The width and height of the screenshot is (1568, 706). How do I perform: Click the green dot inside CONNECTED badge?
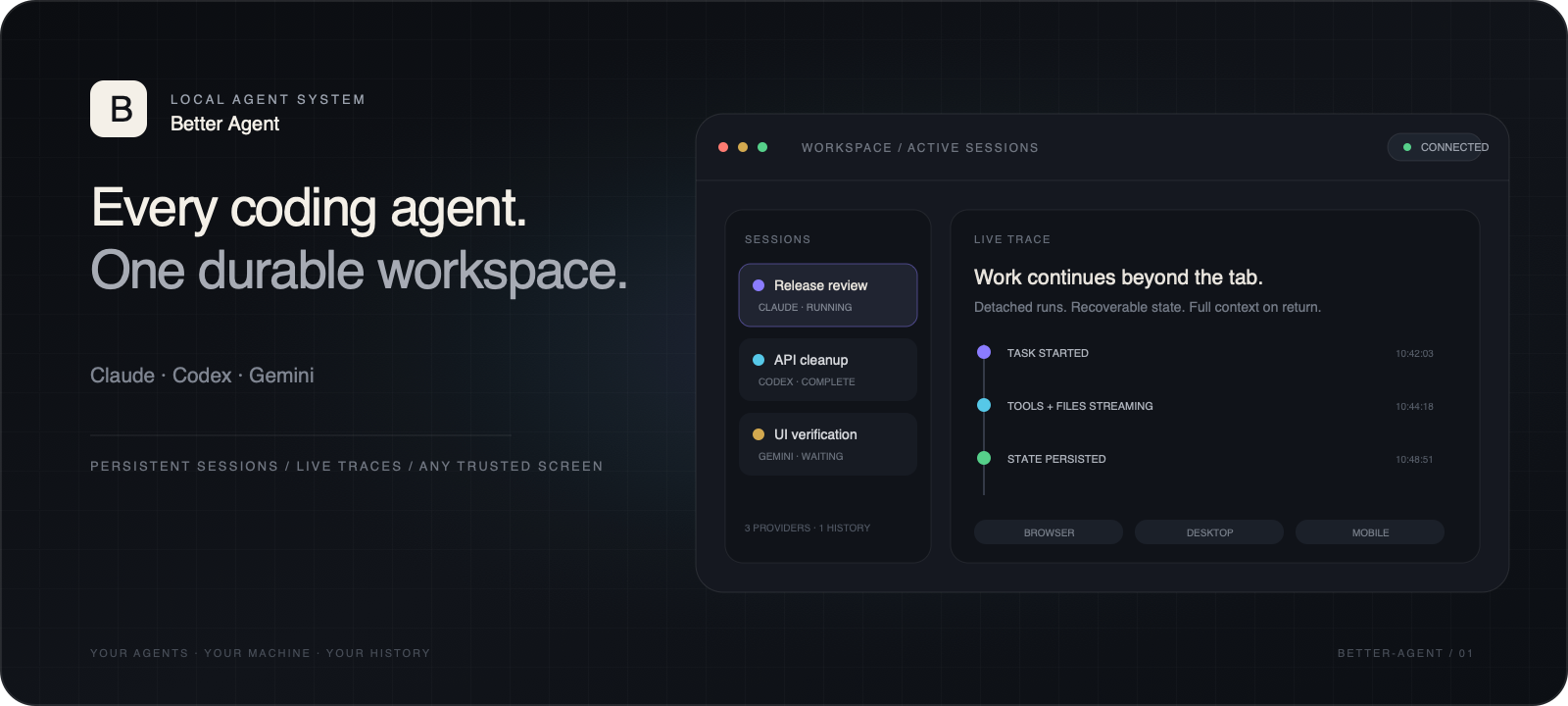1407,147
